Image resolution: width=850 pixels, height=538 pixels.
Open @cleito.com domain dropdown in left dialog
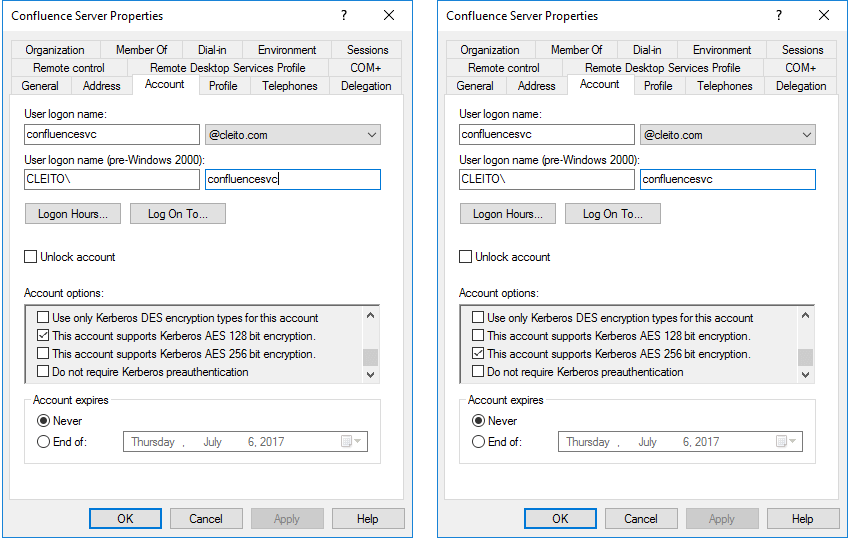293,134
